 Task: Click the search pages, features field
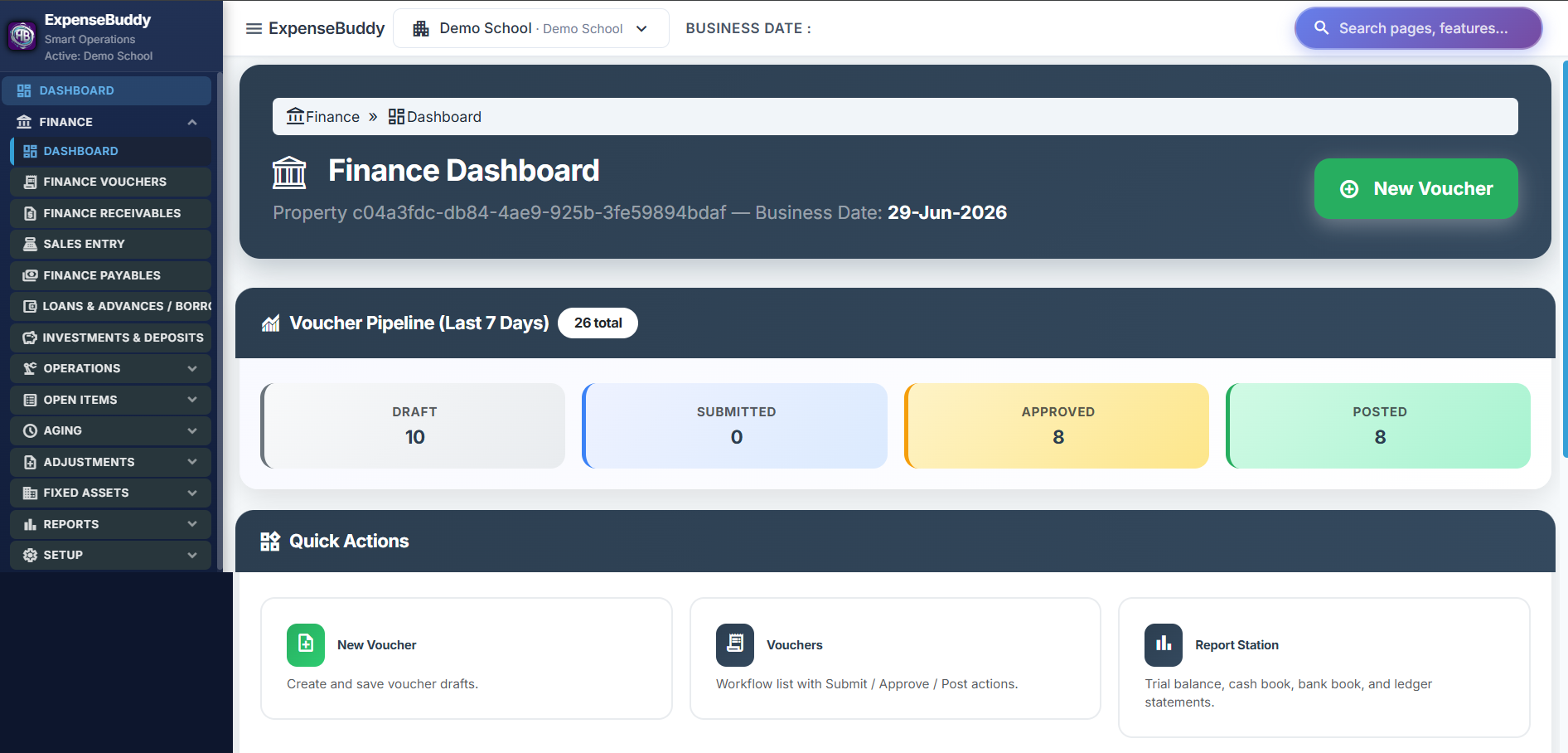click(x=1418, y=28)
